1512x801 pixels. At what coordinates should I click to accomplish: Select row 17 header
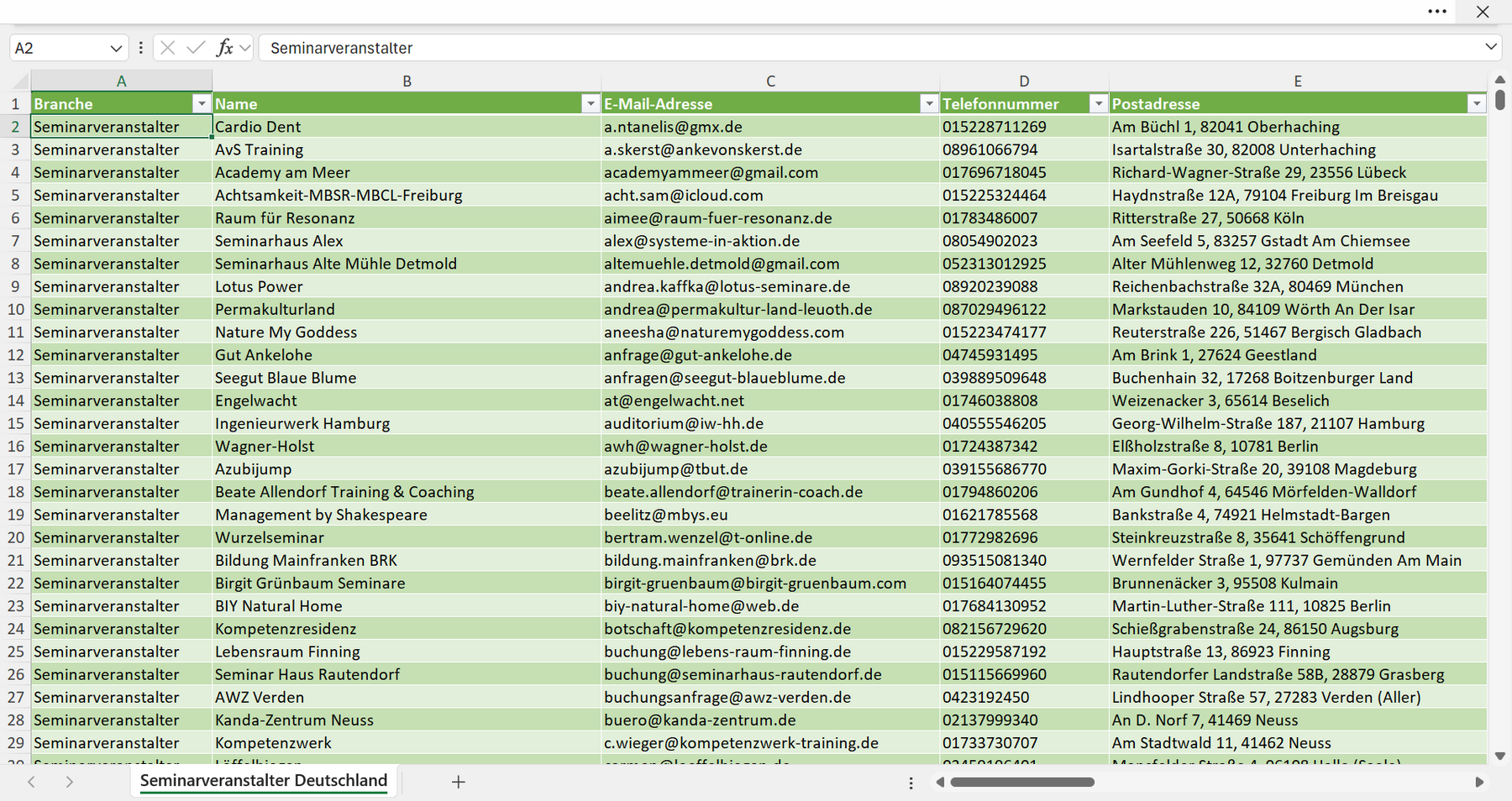15,469
